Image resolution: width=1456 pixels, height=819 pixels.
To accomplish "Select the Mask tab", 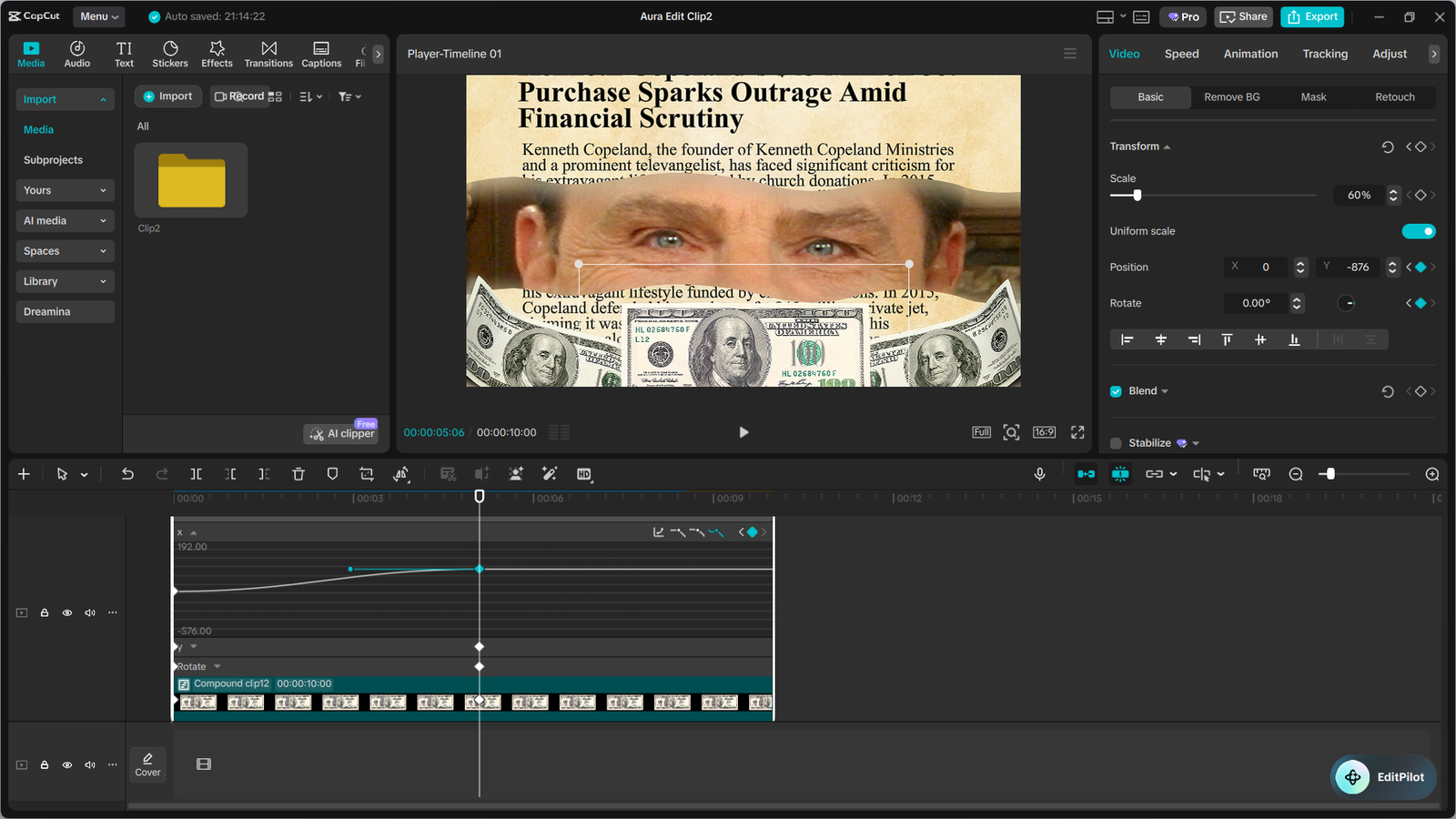I will 1313,97.
